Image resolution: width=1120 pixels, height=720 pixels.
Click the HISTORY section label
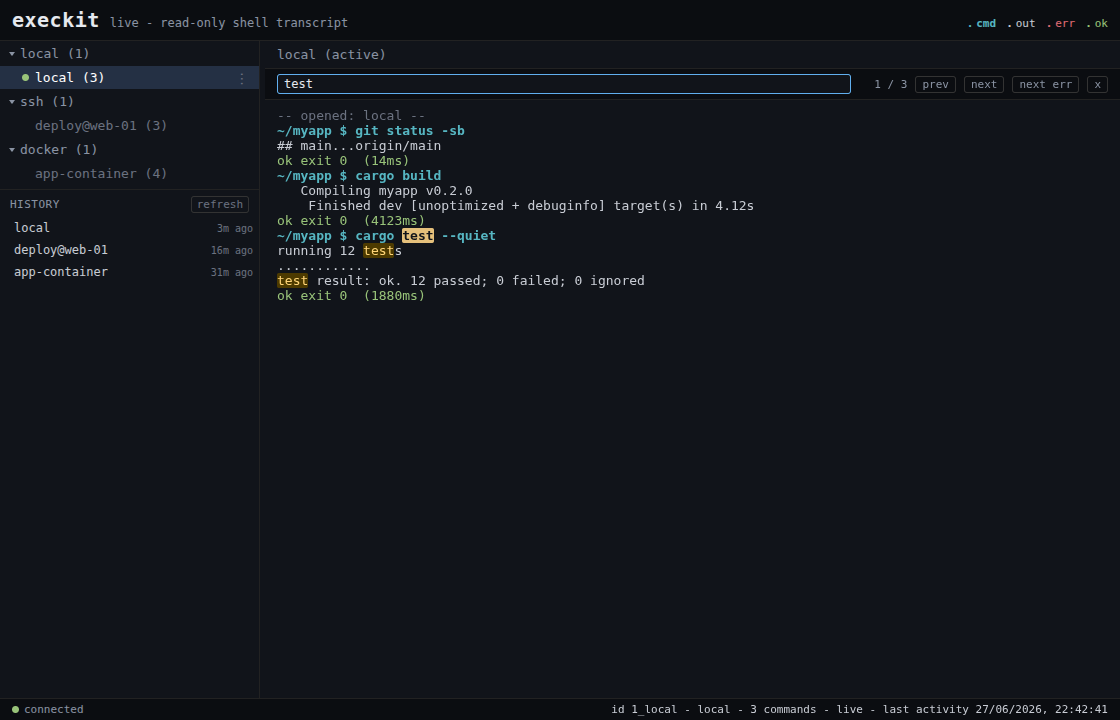point(34,204)
